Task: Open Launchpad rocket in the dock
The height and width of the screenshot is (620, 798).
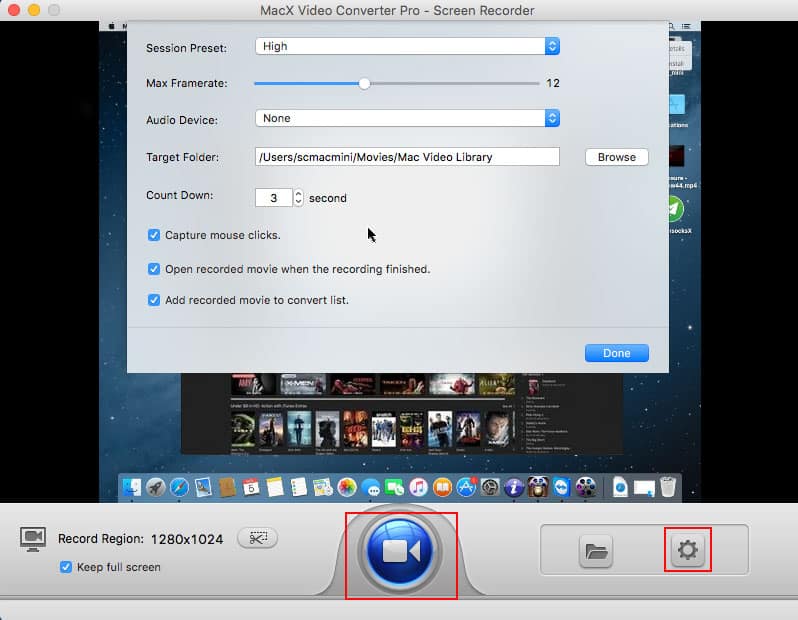Action: (x=156, y=488)
